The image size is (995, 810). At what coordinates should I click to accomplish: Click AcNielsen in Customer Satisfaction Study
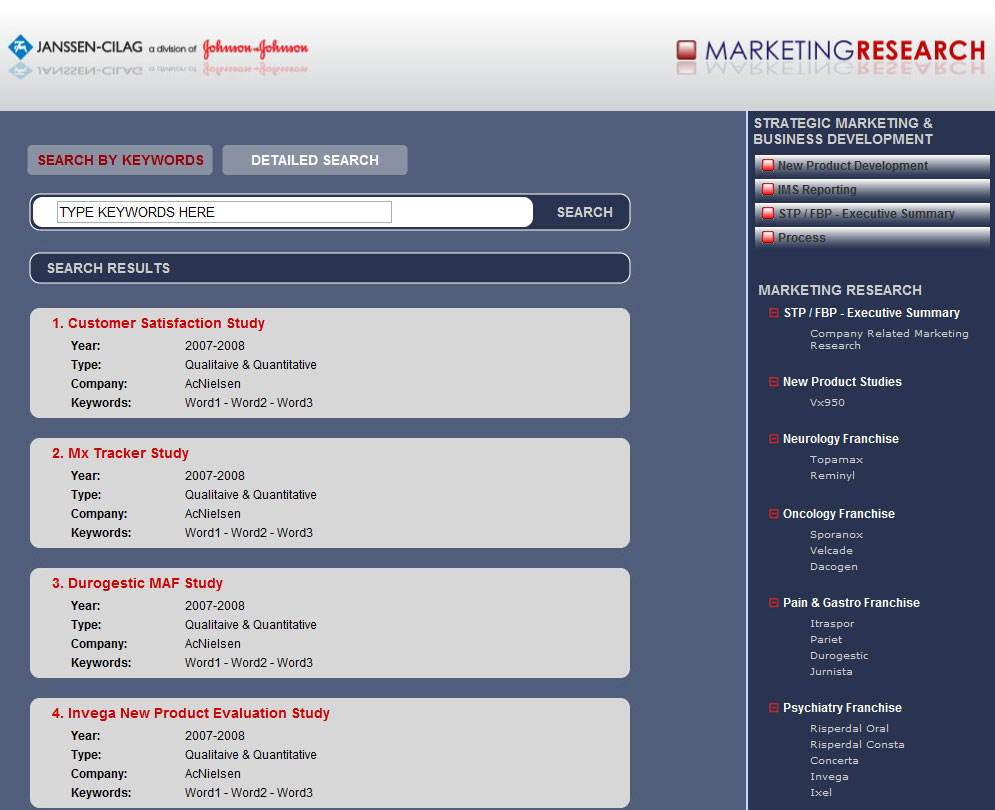(213, 383)
